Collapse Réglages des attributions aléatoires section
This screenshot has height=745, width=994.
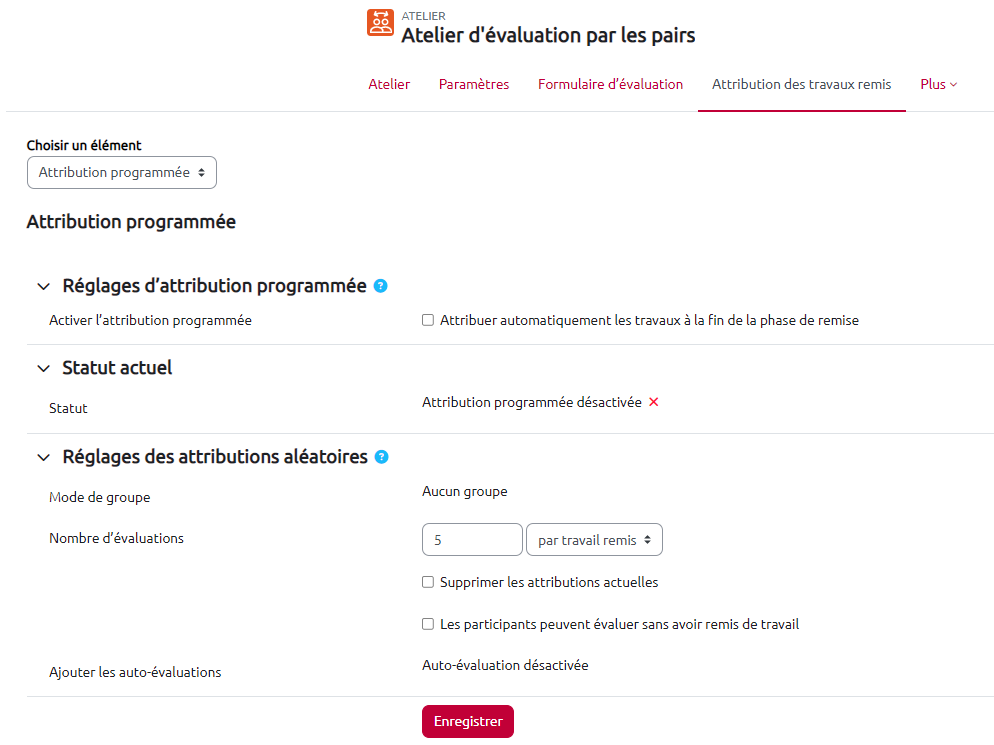(x=43, y=458)
